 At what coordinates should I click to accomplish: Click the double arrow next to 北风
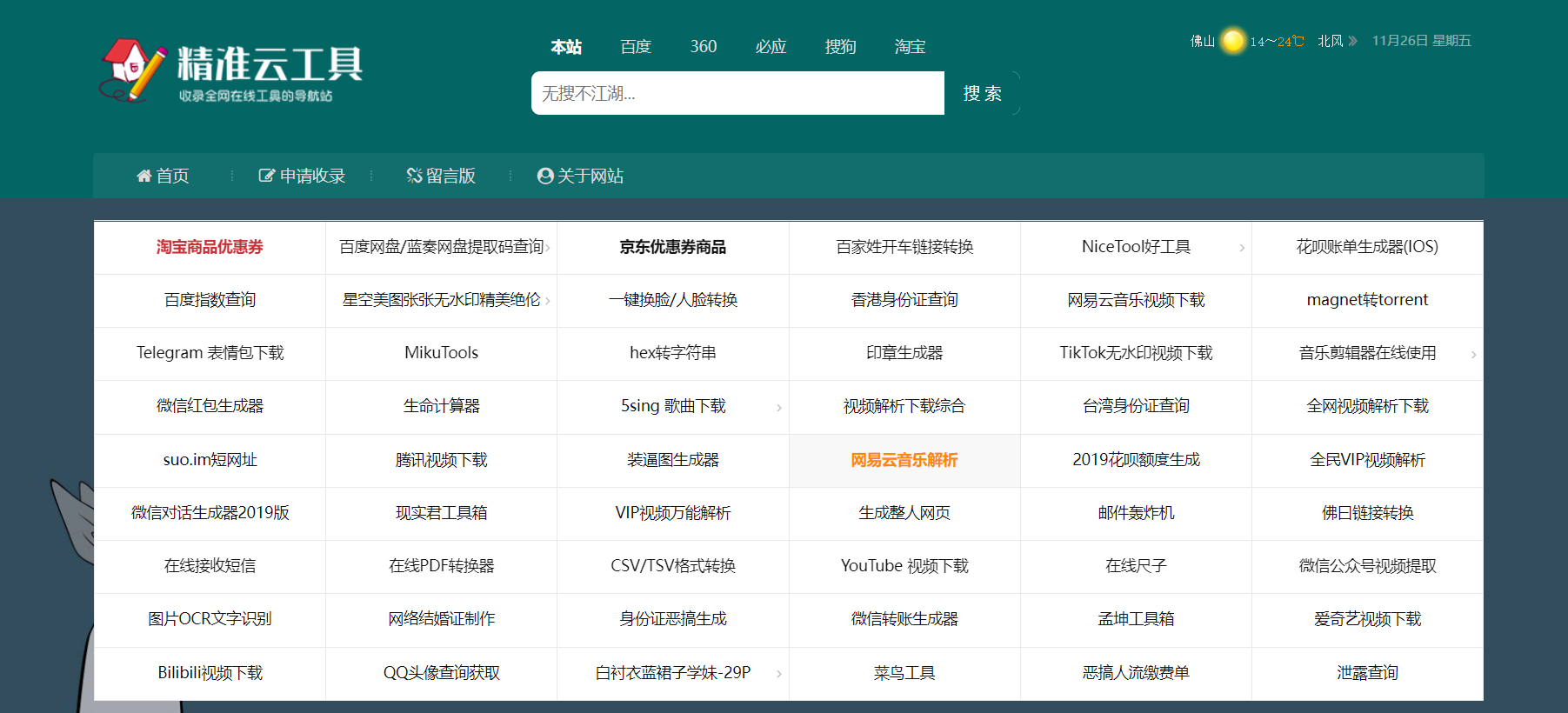tap(1352, 41)
